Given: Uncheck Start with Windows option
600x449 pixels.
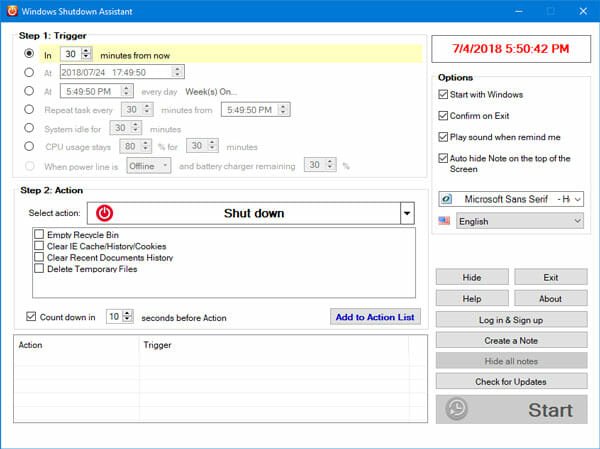Looking at the screenshot, I should (443, 95).
